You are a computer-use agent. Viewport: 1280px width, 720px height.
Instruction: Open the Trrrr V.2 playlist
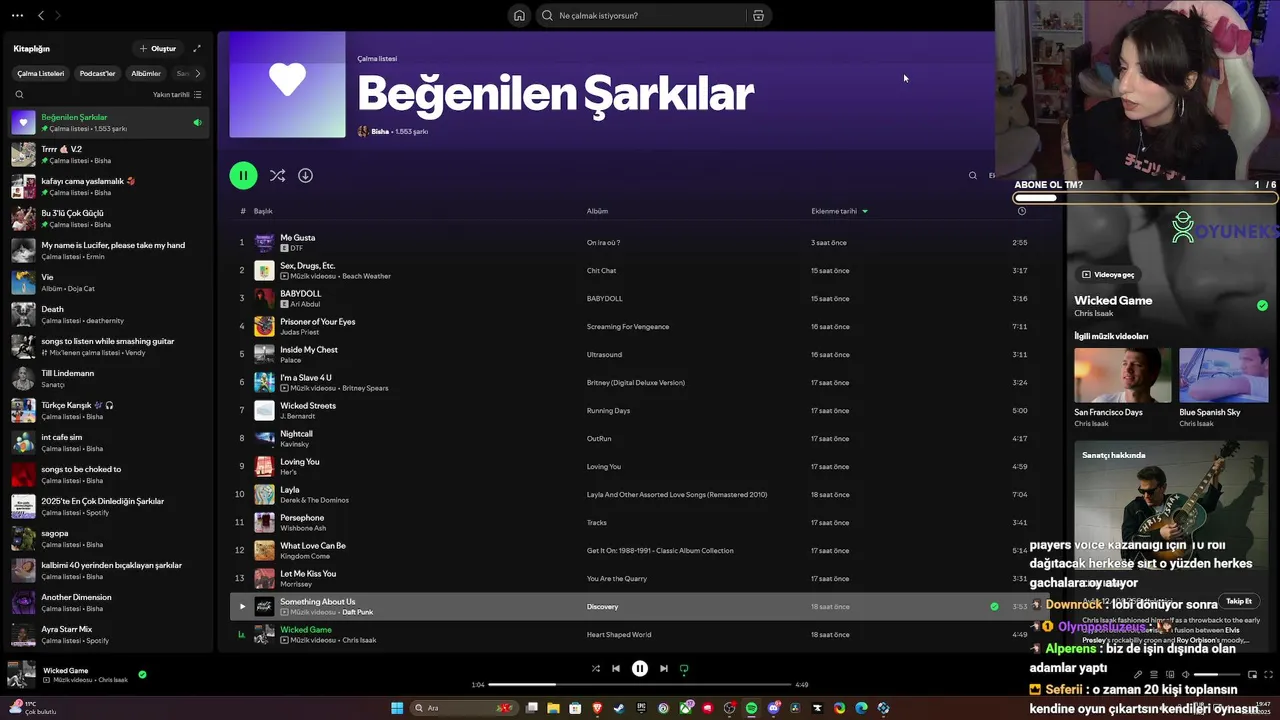coord(106,154)
